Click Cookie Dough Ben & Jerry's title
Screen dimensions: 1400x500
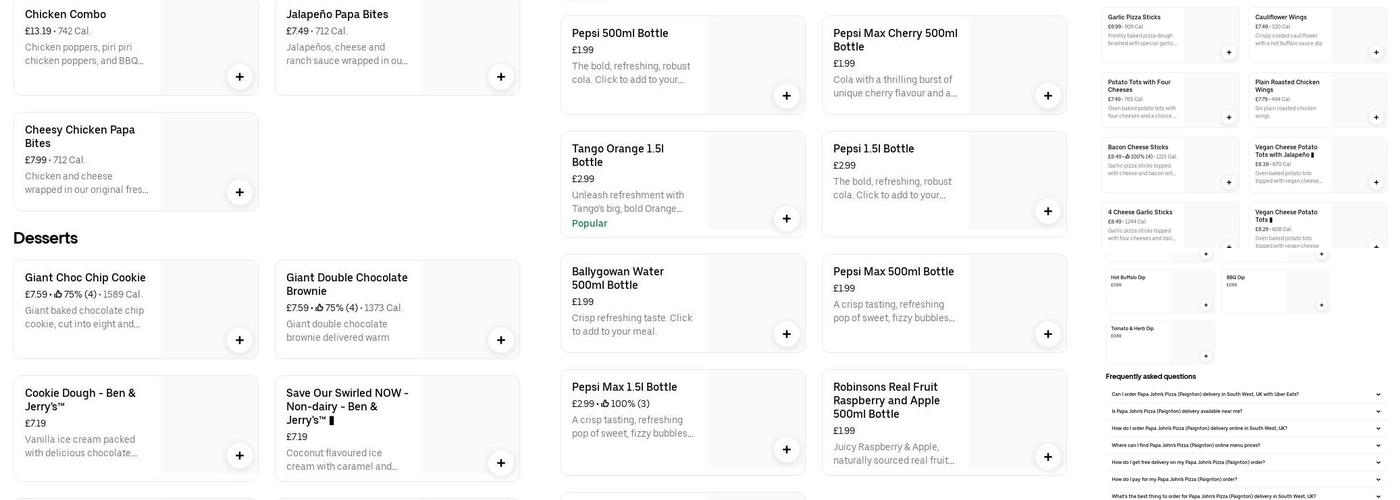[80, 400]
